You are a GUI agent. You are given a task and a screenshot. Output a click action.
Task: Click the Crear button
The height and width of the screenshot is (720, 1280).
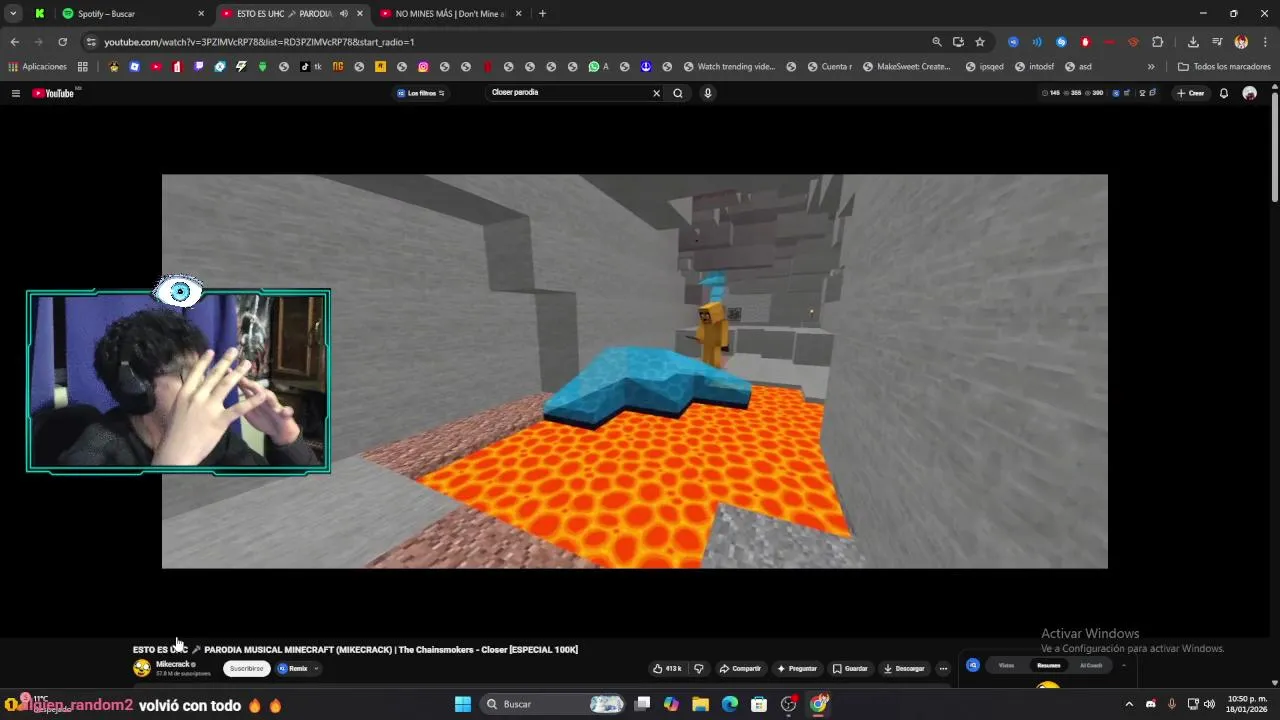click(1191, 93)
